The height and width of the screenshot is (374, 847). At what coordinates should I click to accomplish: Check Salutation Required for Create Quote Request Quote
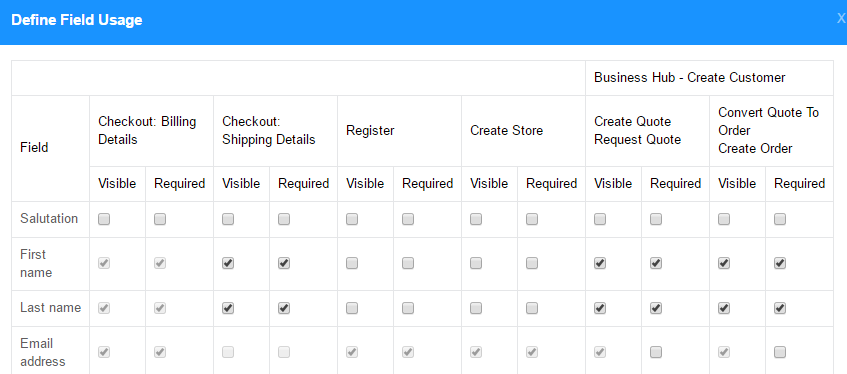click(x=656, y=219)
